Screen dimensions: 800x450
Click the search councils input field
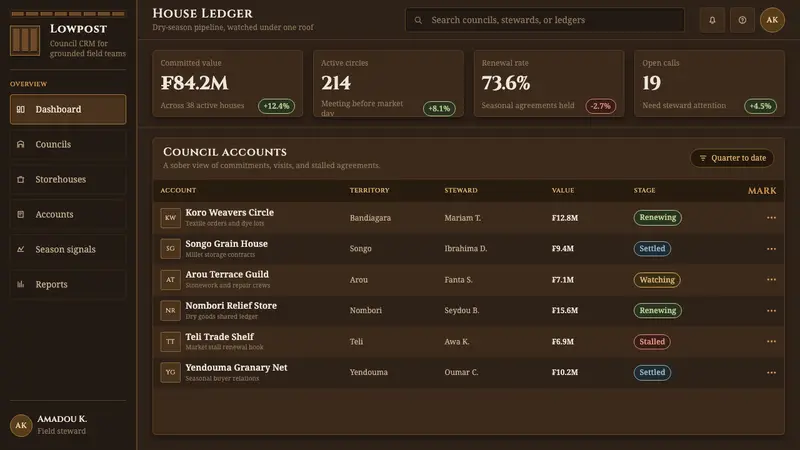pos(545,20)
